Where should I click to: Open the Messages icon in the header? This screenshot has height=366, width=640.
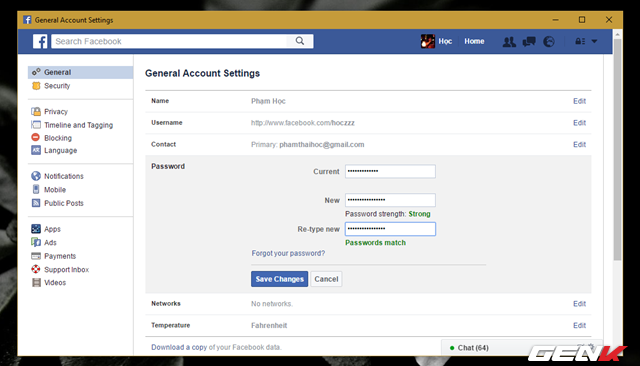point(529,42)
